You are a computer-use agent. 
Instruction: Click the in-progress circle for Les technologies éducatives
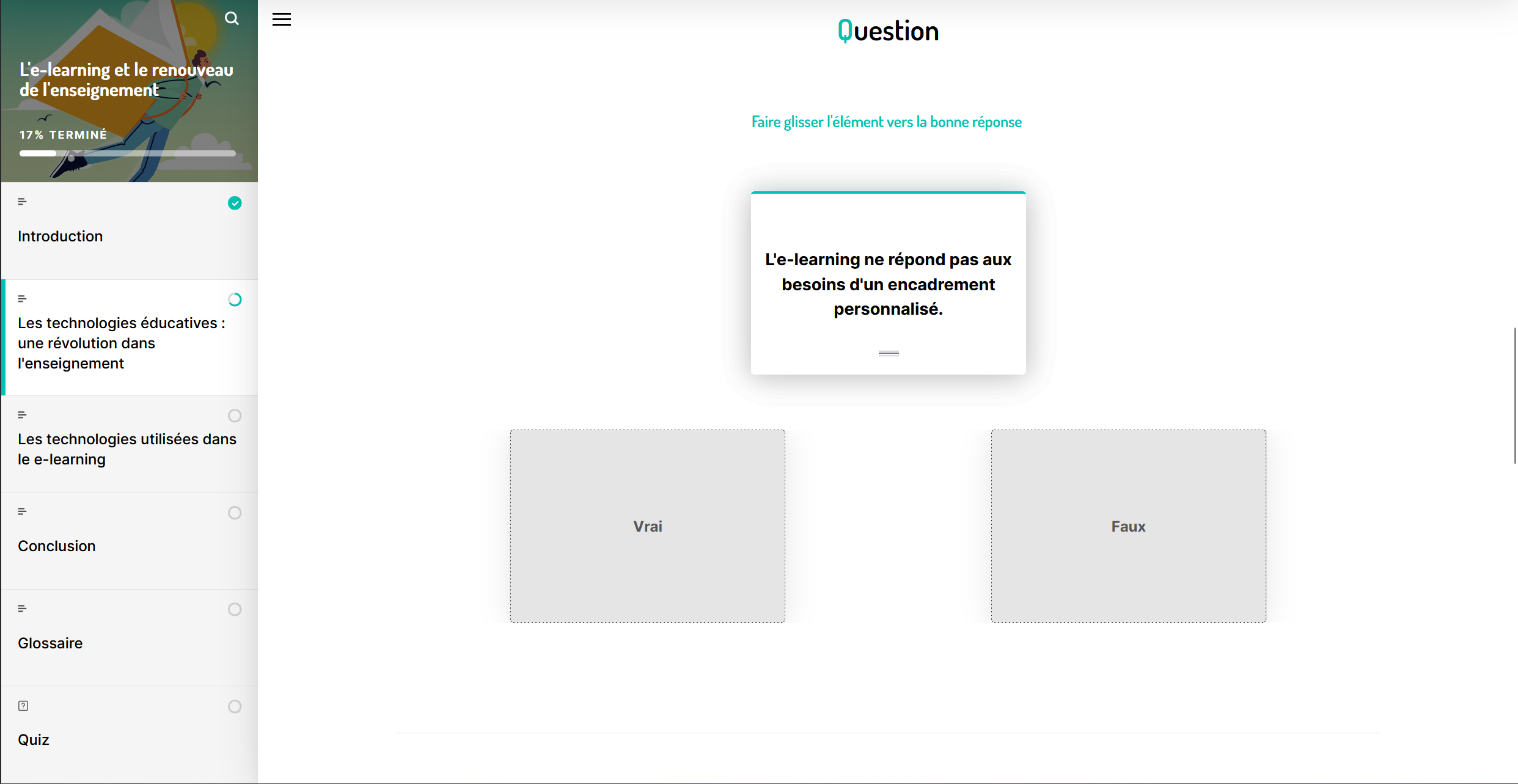pos(235,299)
